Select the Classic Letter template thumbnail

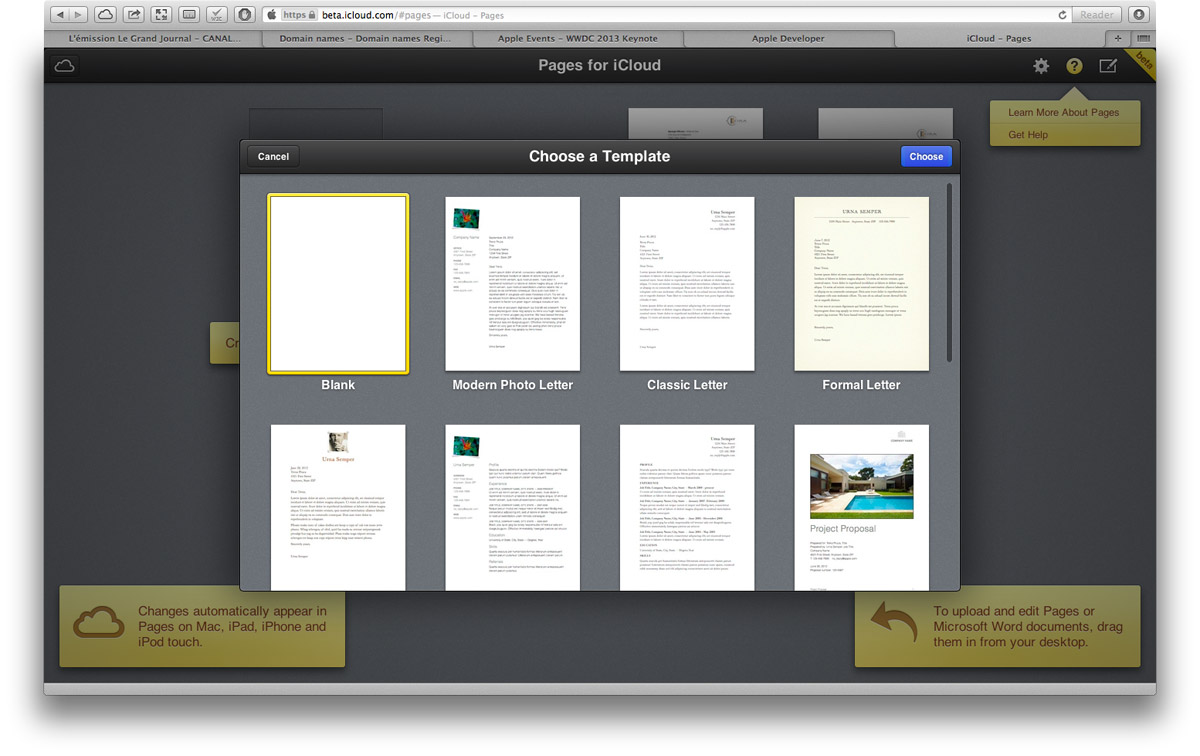click(x=687, y=283)
